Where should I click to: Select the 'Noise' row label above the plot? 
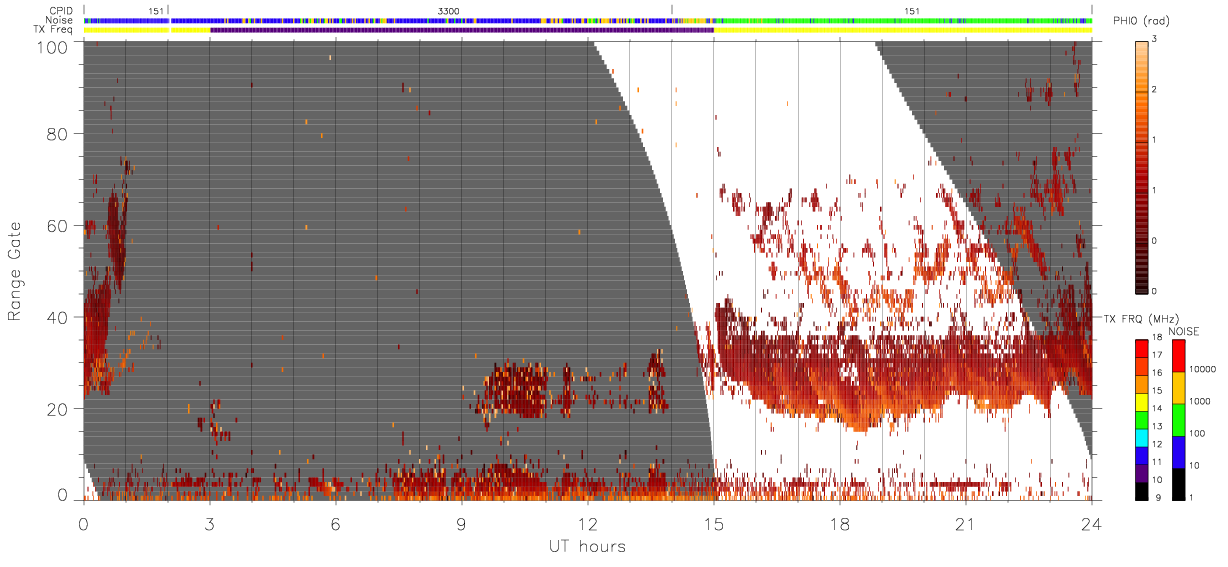[x=61, y=20]
